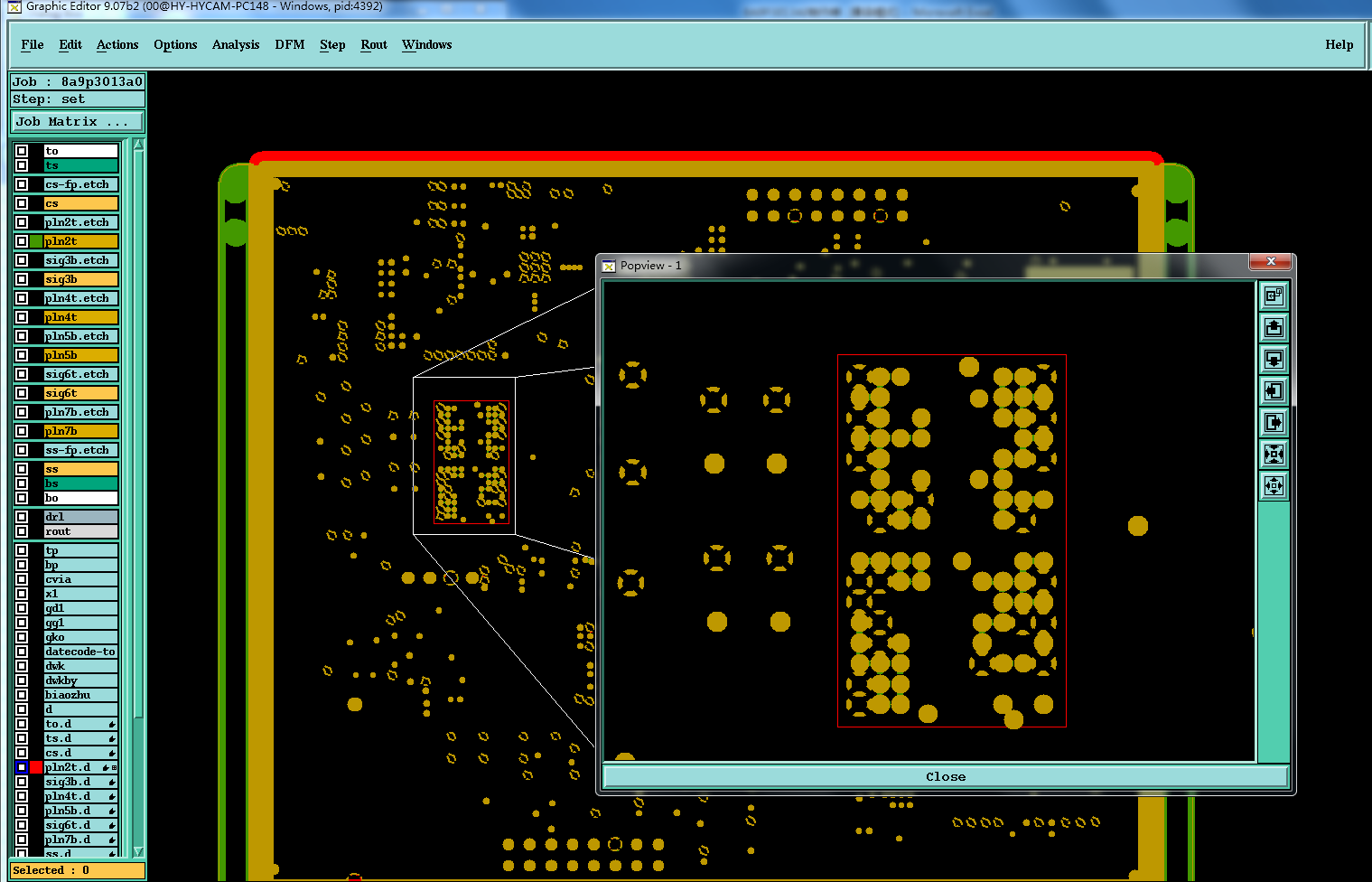Viewport: 1372px width, 882px height.
Task: Click the popview pan up icon
Action: point(1274,327)
